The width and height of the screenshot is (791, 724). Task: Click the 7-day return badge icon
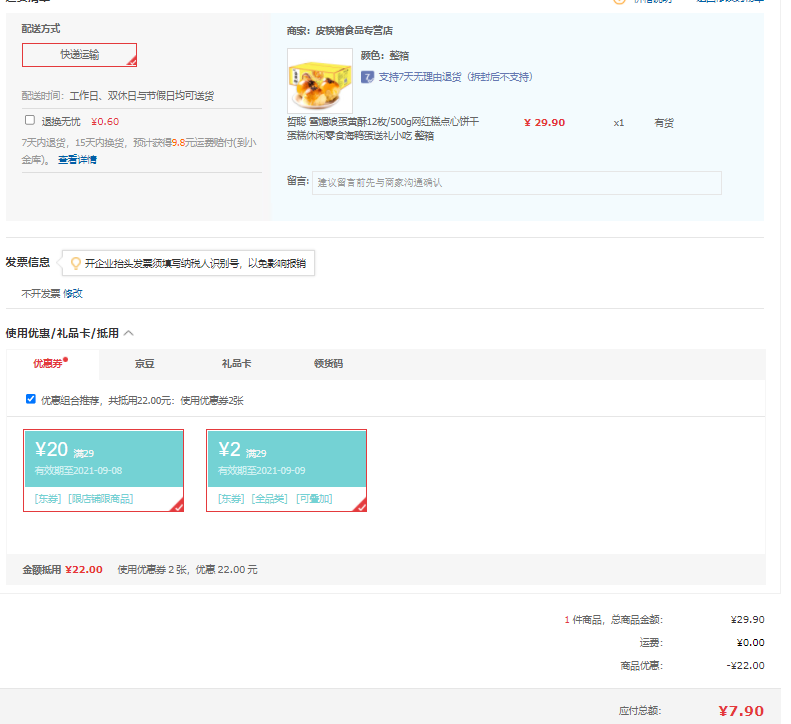coord(367,77)
